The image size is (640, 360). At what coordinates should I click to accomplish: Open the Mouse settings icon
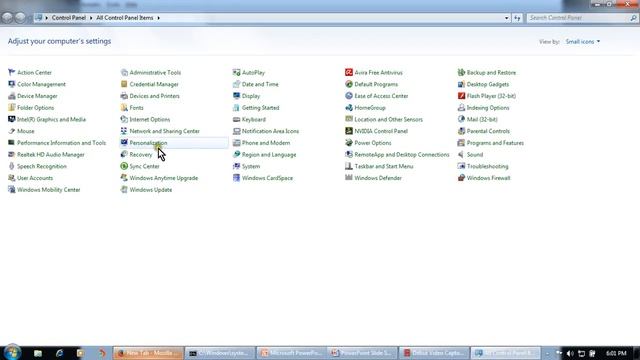[11, 131]
